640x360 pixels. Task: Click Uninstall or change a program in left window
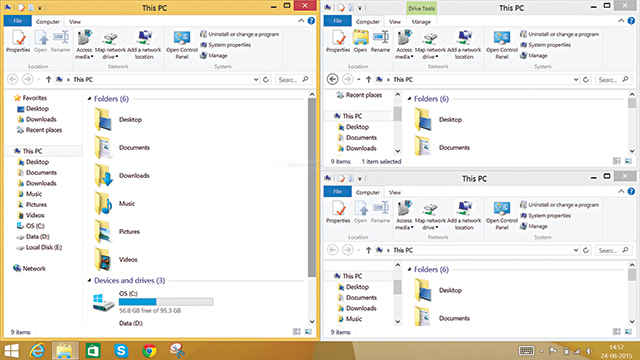[240, 34]
